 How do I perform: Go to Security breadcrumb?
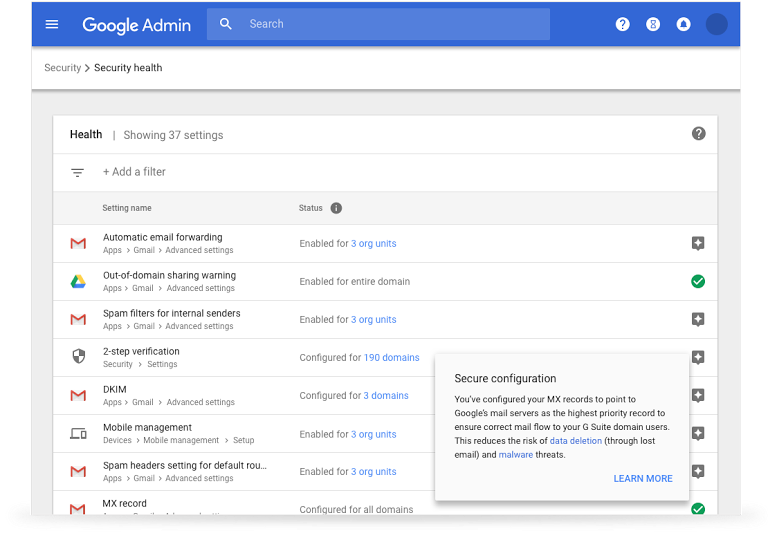click(62, 68)
